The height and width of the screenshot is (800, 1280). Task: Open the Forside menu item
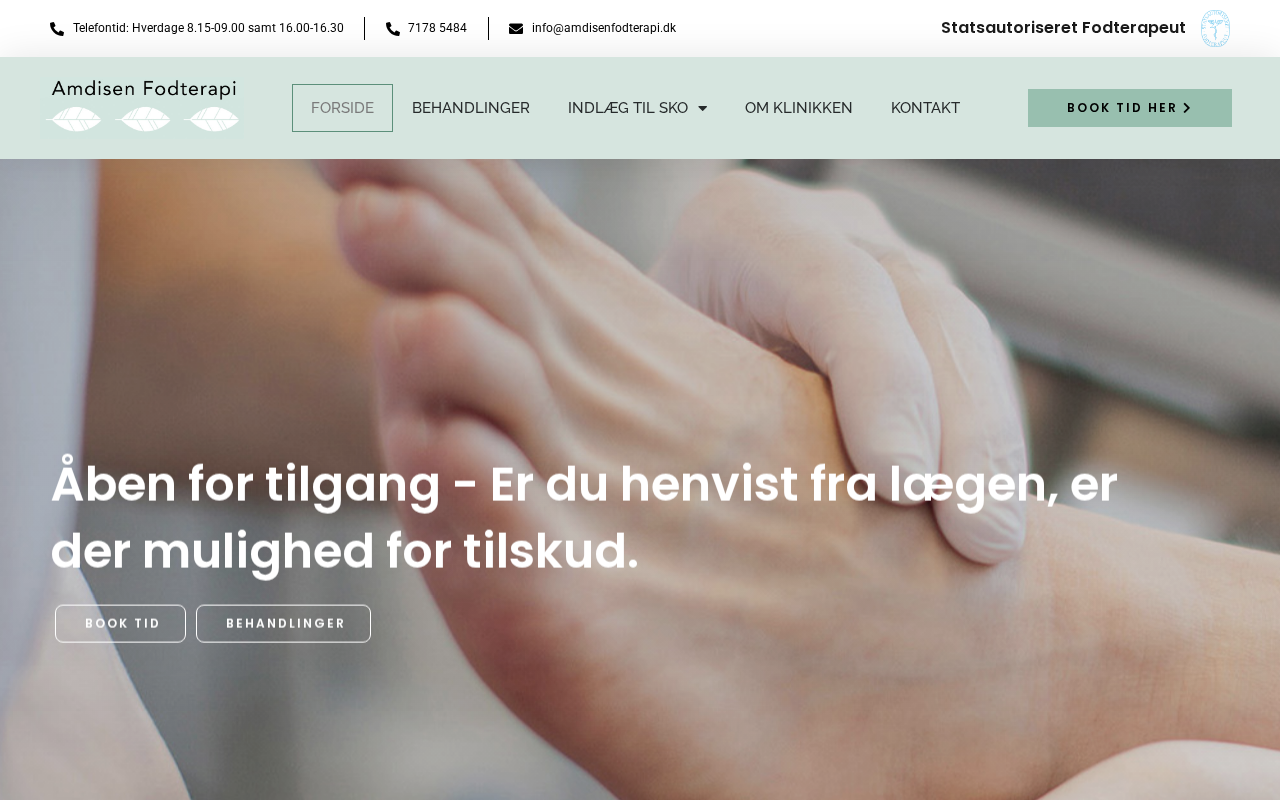pyautogui.click(x=342, y=108)
